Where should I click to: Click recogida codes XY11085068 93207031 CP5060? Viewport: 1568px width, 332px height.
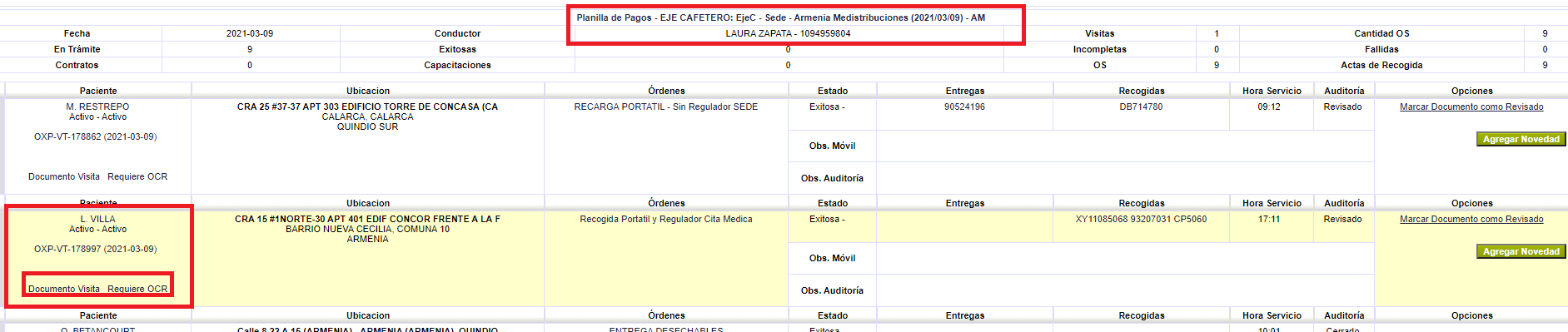click(x=1141, y=219)
